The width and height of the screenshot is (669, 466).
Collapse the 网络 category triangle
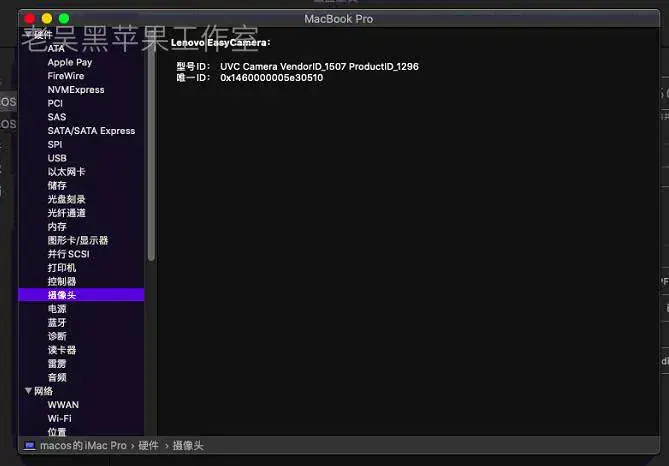coord(28,390)
